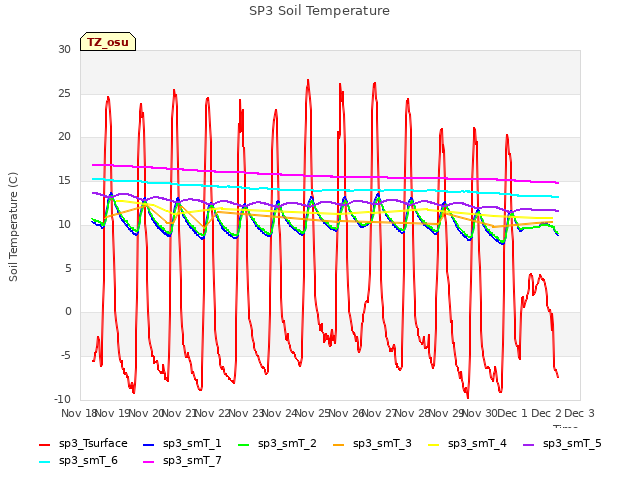
Task: Click the cyan sp3_smT_6 legend swatch
Action: pos(44,462)
